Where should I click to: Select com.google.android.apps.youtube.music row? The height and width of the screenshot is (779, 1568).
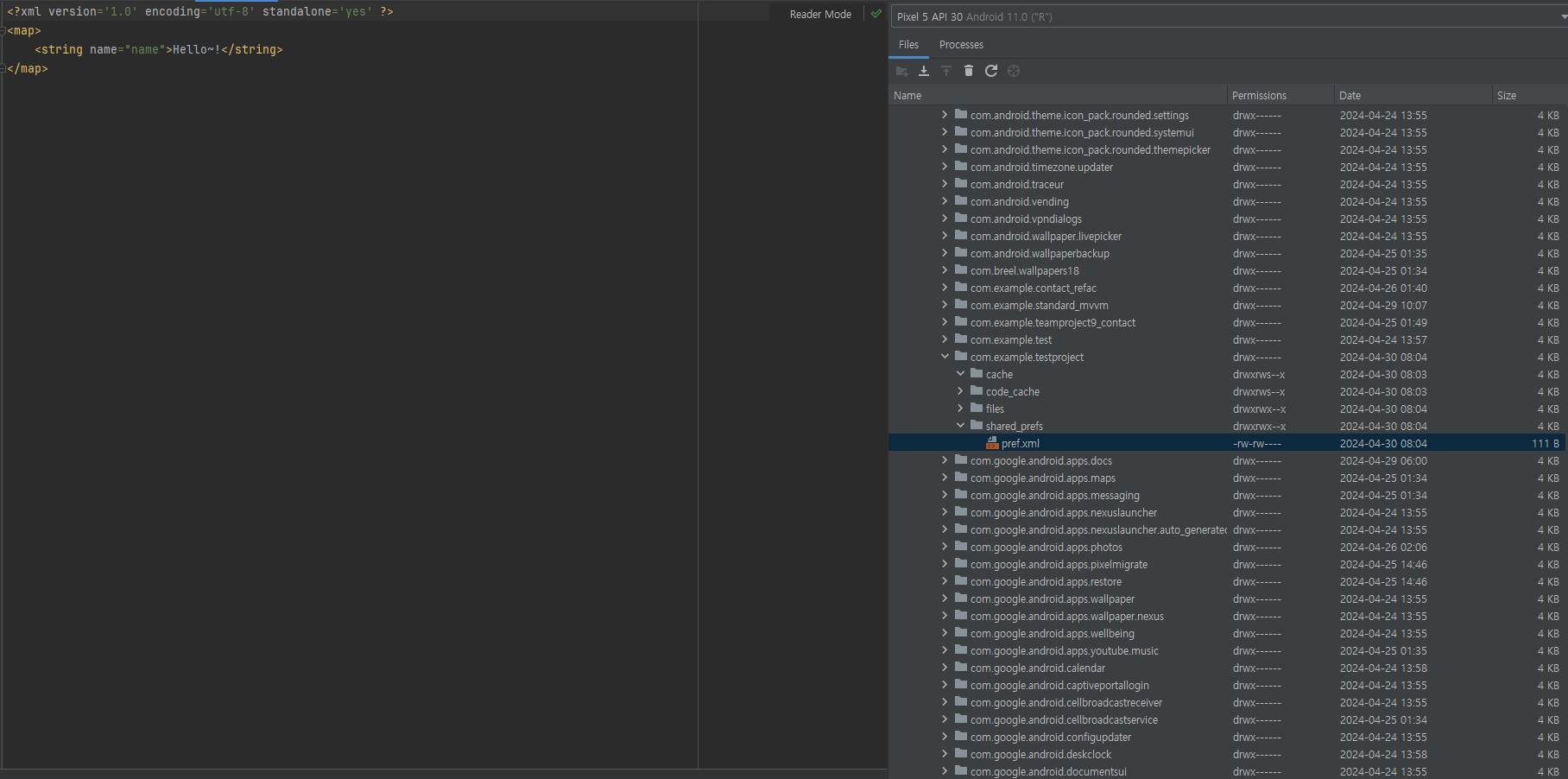pos(1228,650)
